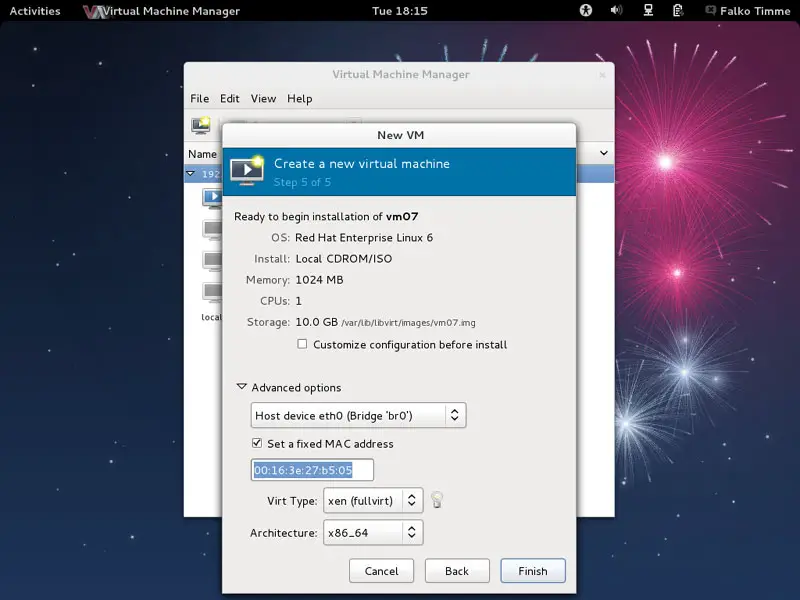Select the running VM icon in the list
This screenshot has width=800, height=600.
tap(212, 198)
